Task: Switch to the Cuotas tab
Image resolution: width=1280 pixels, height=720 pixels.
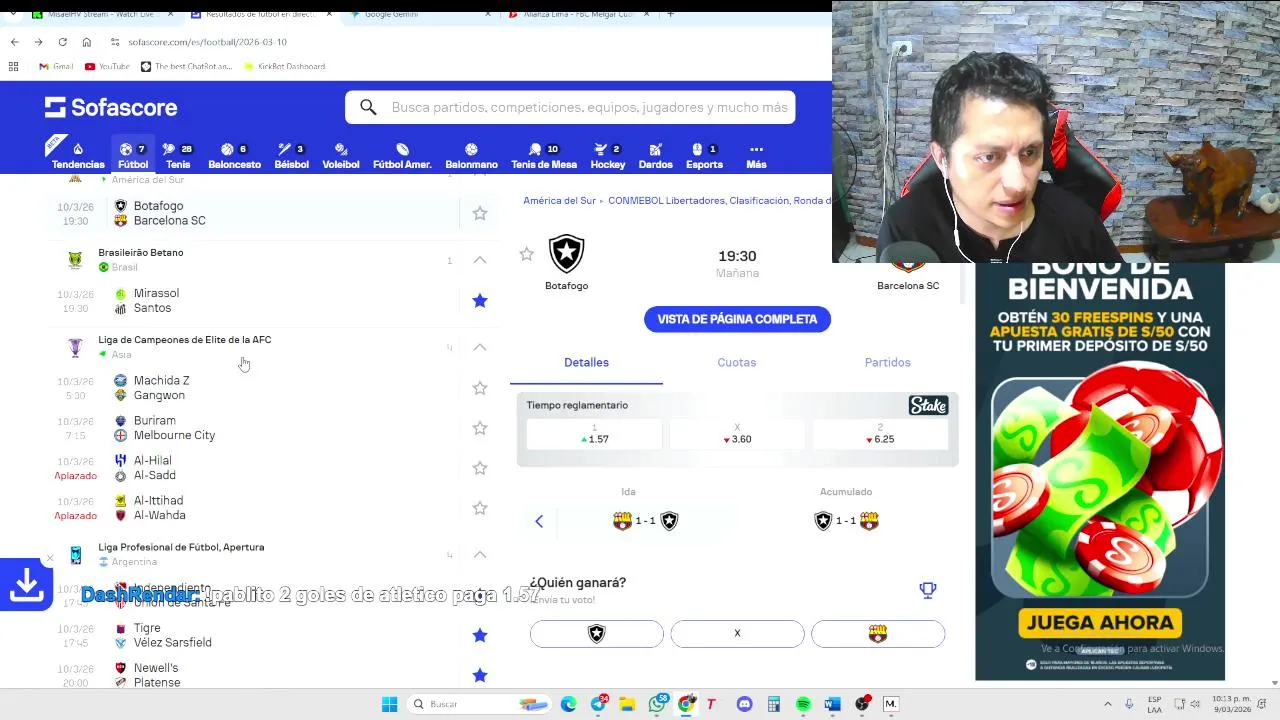Action: pyautogui.click(x=737, y=362)
